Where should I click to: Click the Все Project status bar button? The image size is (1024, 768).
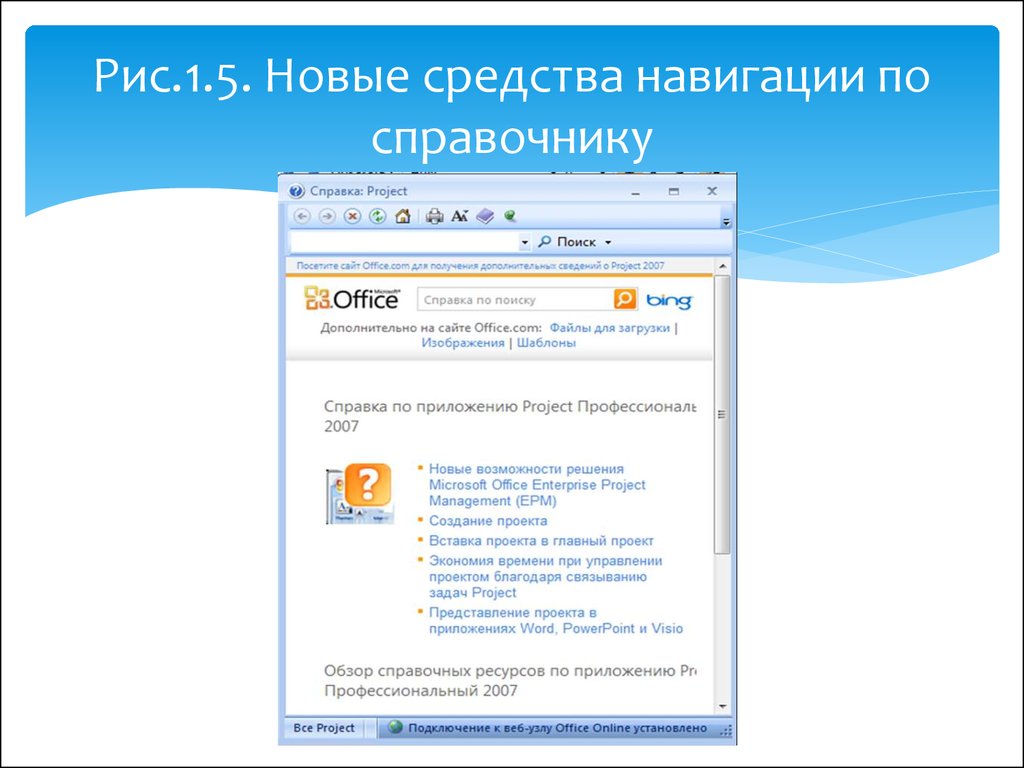[x=324, y=728]
